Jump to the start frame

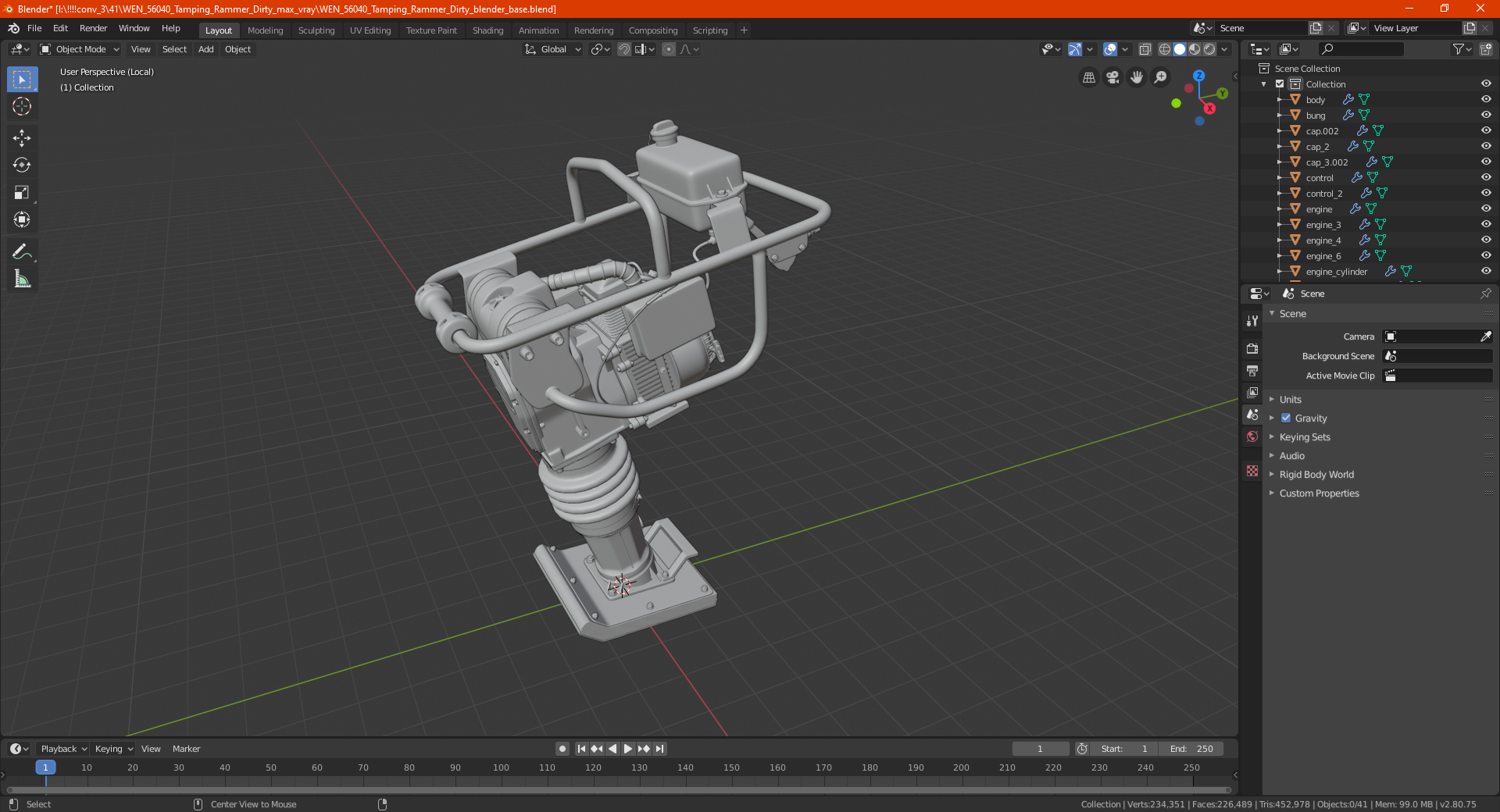(x=581, y=749)
